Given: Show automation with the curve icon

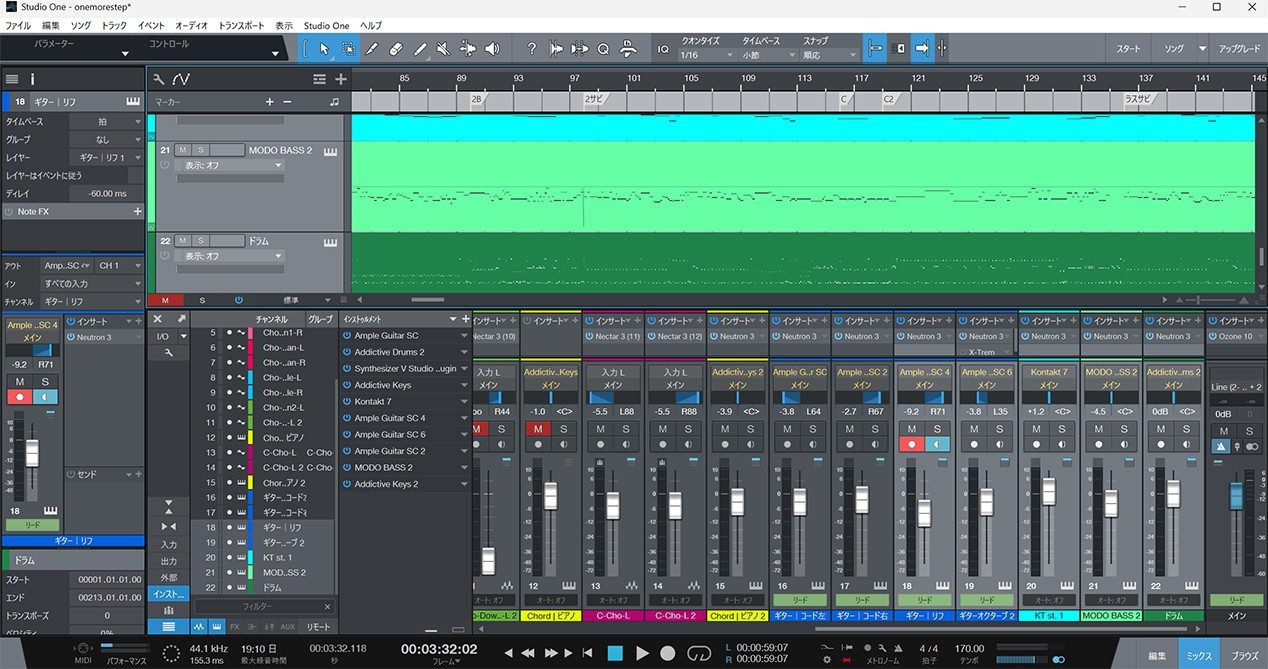Looking at the screenshot, I should [x=181, y=79].
